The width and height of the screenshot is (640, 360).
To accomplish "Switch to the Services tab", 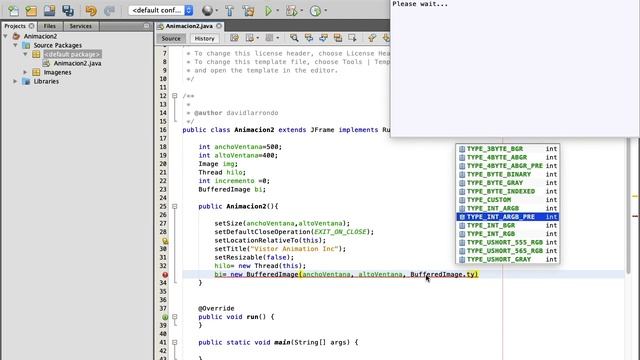I will coord(80,26).
